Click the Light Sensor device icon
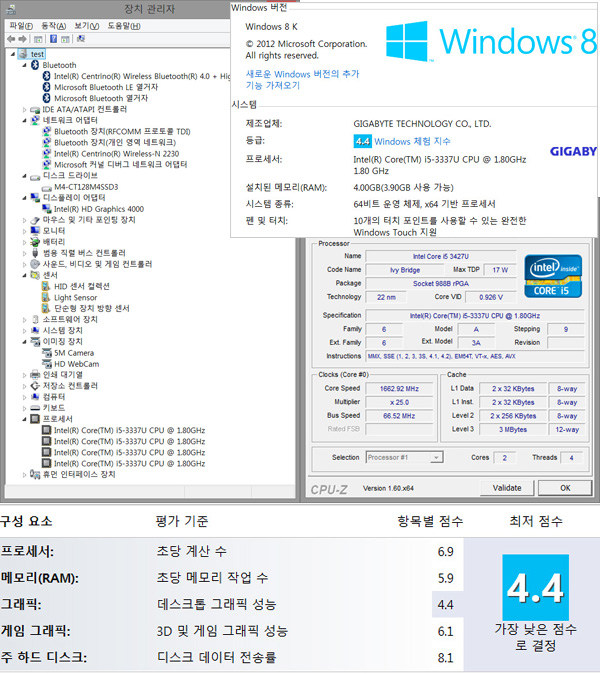This screenshot has height=675, width=600. point(46,297)
